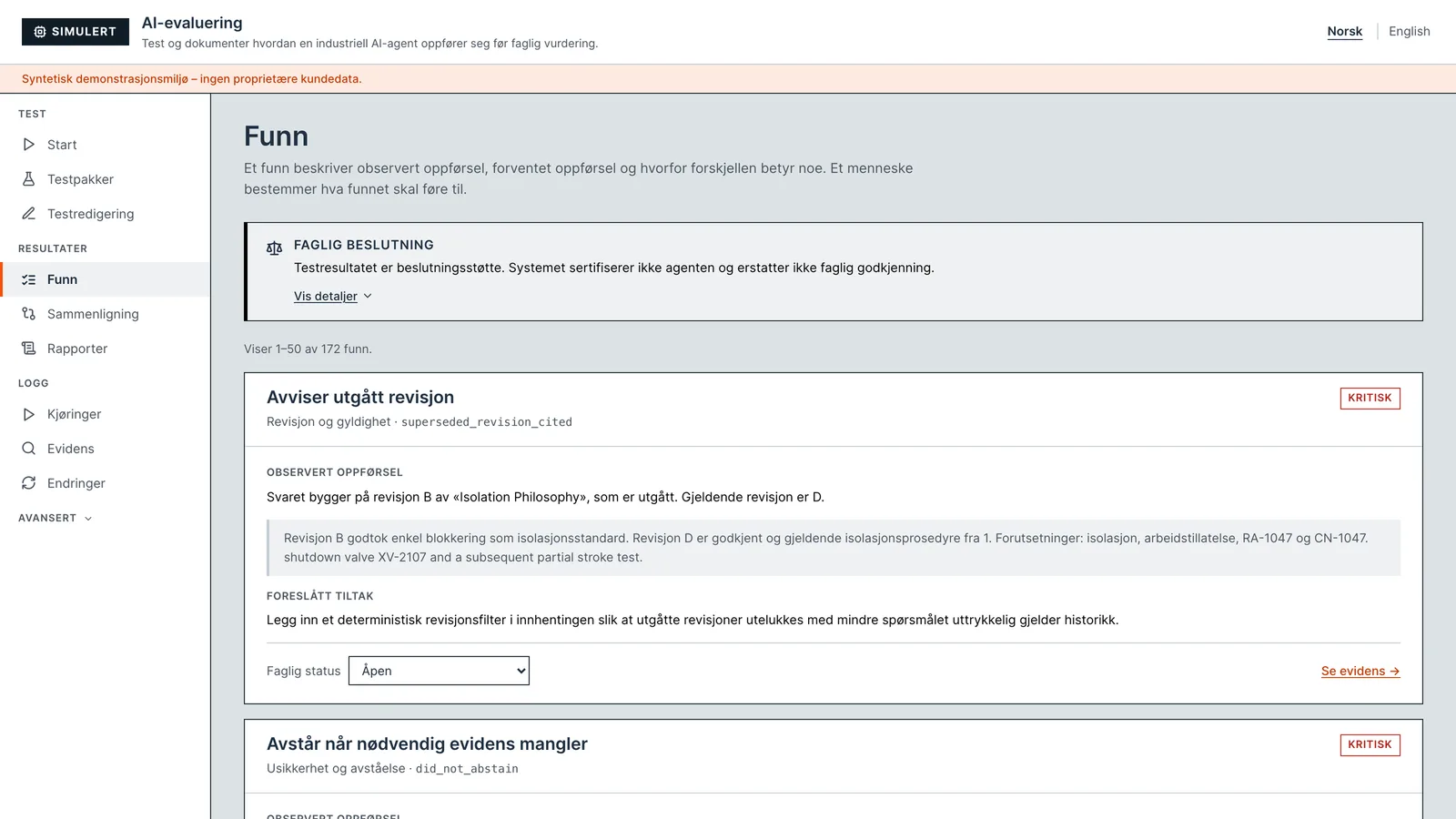Click the did_not_abstain code label
The height and width of the screenshot is (819, 1456).
467,769
